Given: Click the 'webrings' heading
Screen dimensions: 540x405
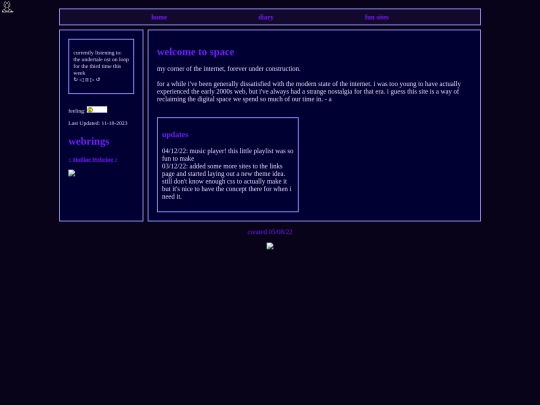Looking at the screenshot, I should pyautogui.click(x=89, y=141).
